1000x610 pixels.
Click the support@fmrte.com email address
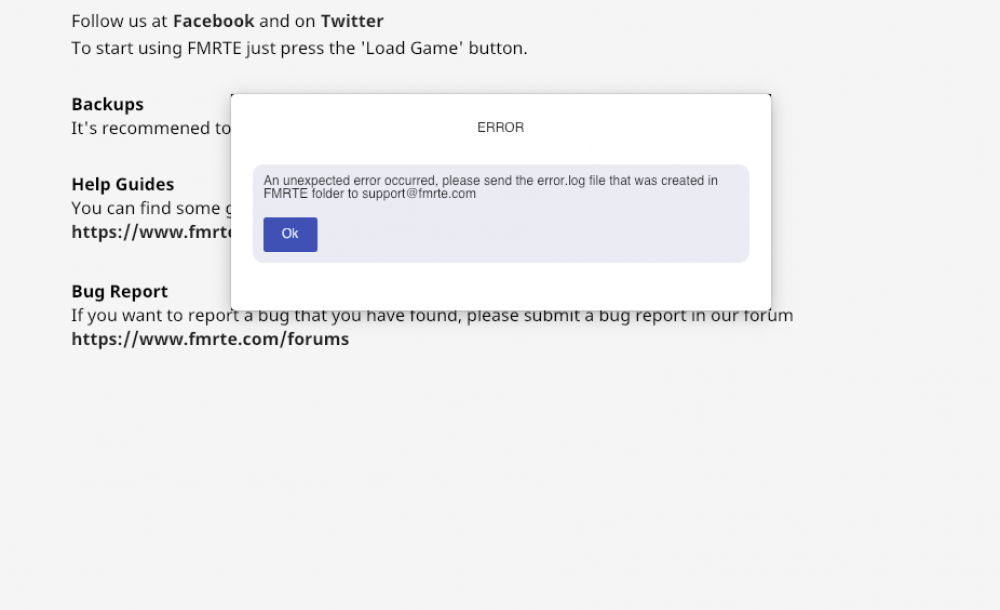click(418, 194)
